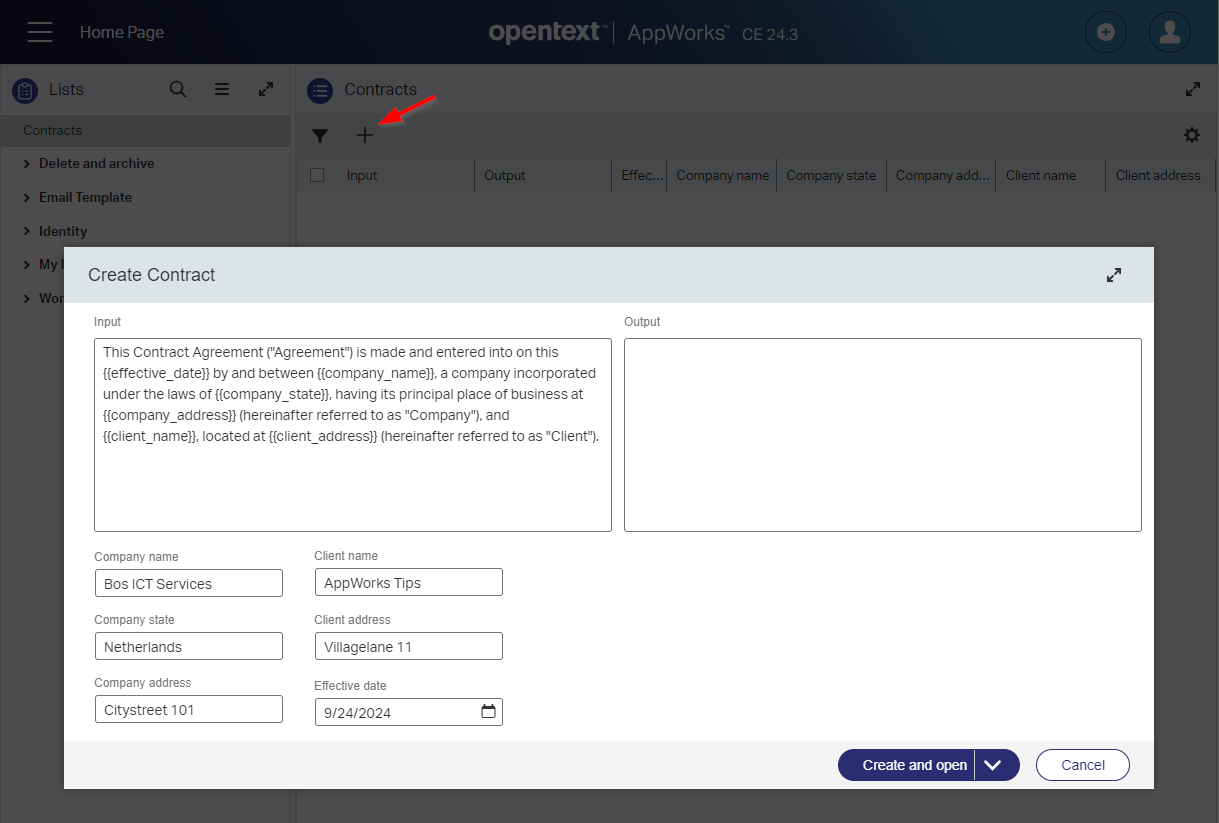
Task: Maximize the Create Contract dialog
Action: pos(1114,274)
